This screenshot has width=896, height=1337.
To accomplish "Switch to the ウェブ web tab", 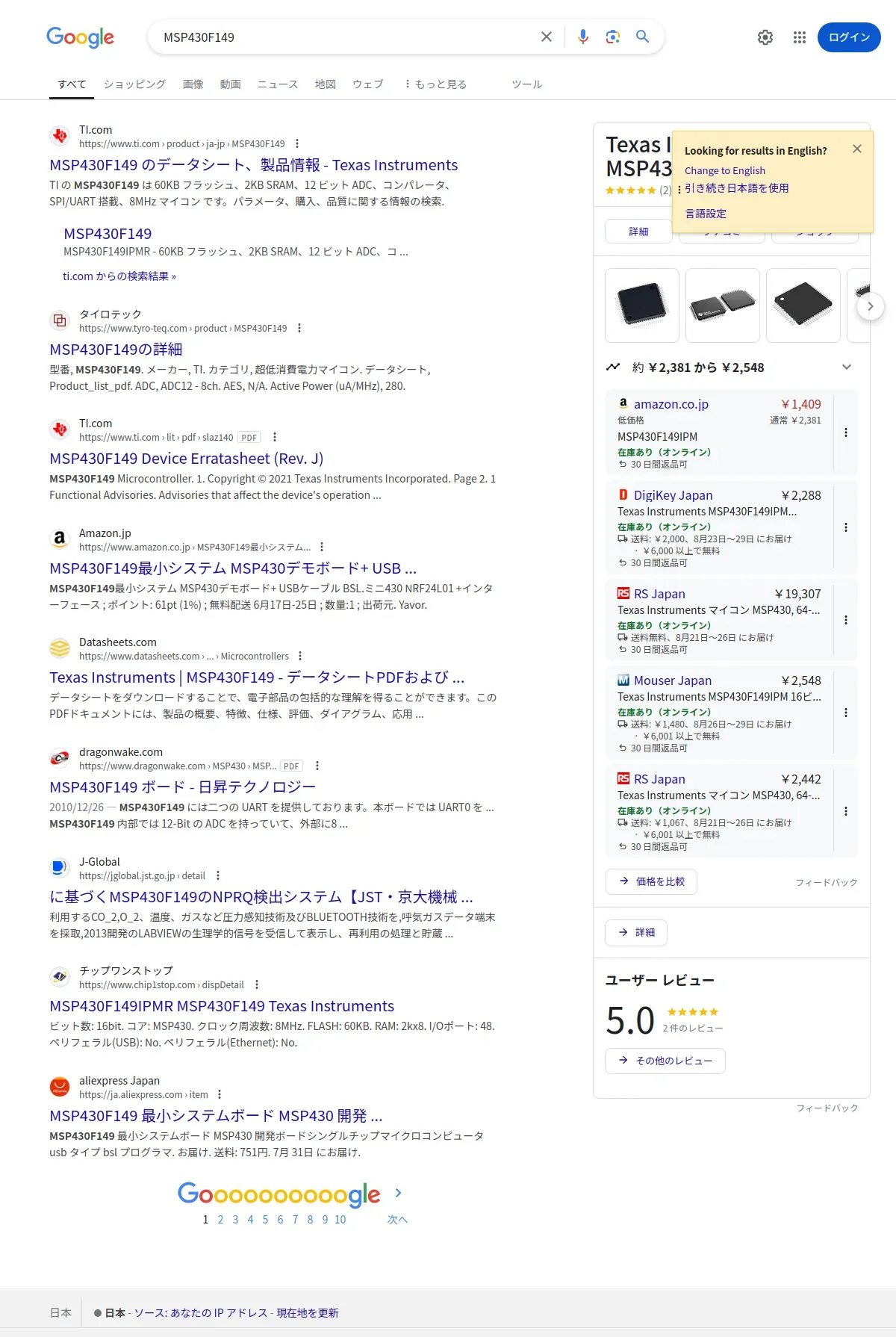I will (x=368, y=84).
